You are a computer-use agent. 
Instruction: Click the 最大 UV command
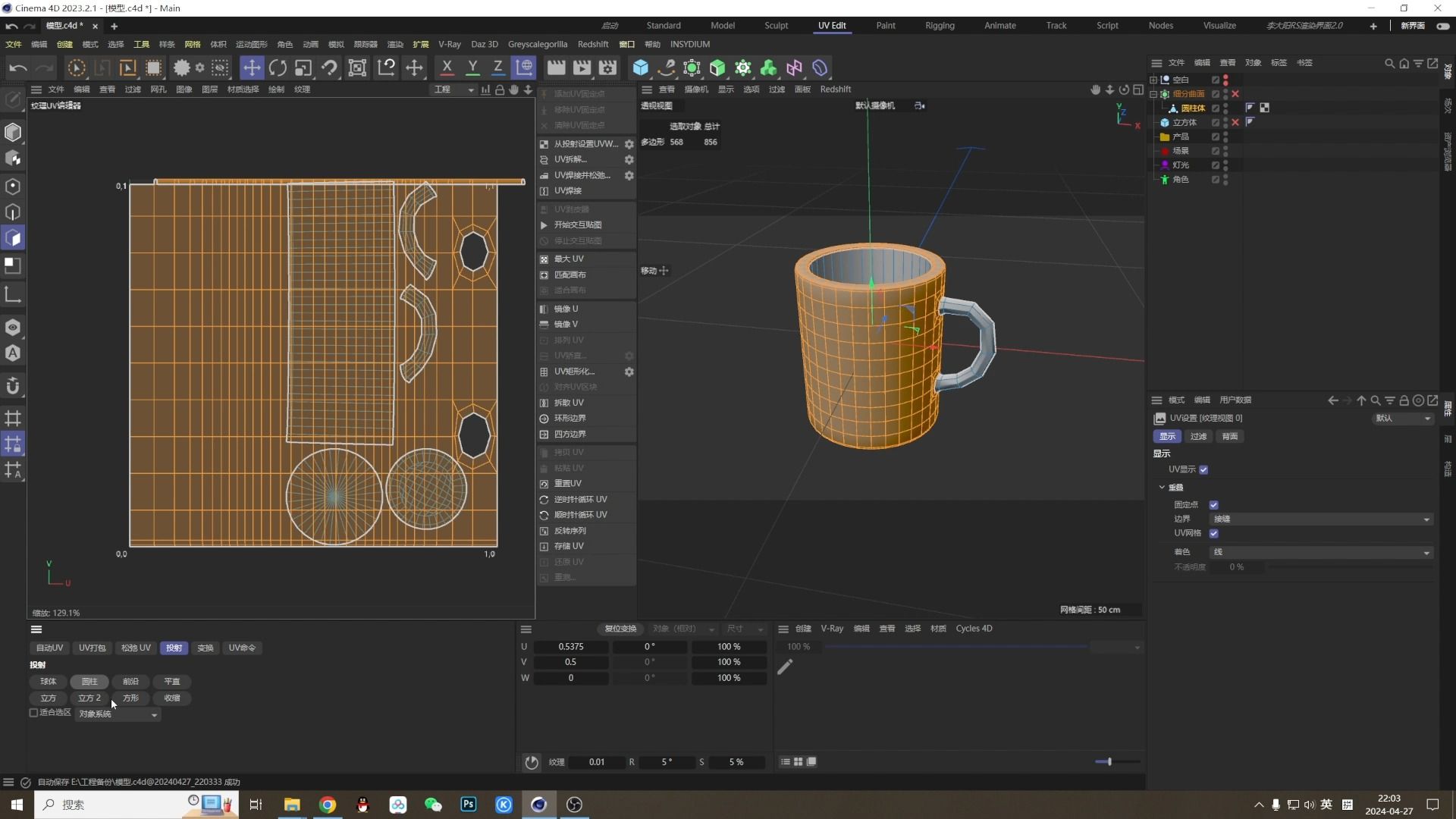(x=569, y=259)
